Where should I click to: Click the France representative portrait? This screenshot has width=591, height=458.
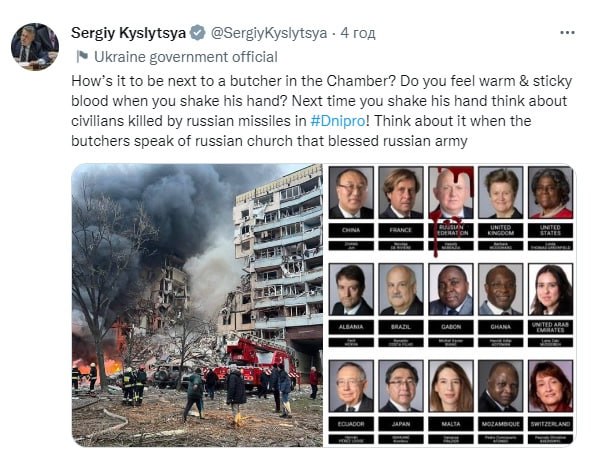pos(401,193)
